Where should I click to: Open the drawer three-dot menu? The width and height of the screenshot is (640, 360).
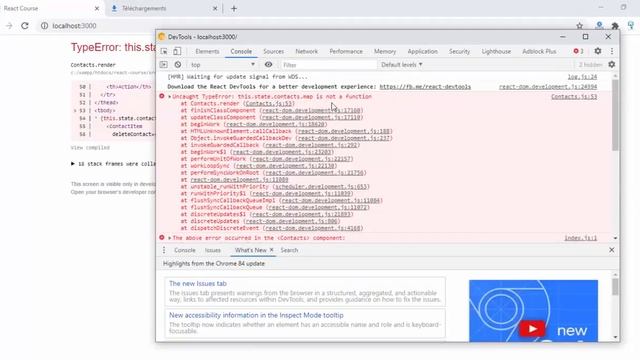(164, 250)
